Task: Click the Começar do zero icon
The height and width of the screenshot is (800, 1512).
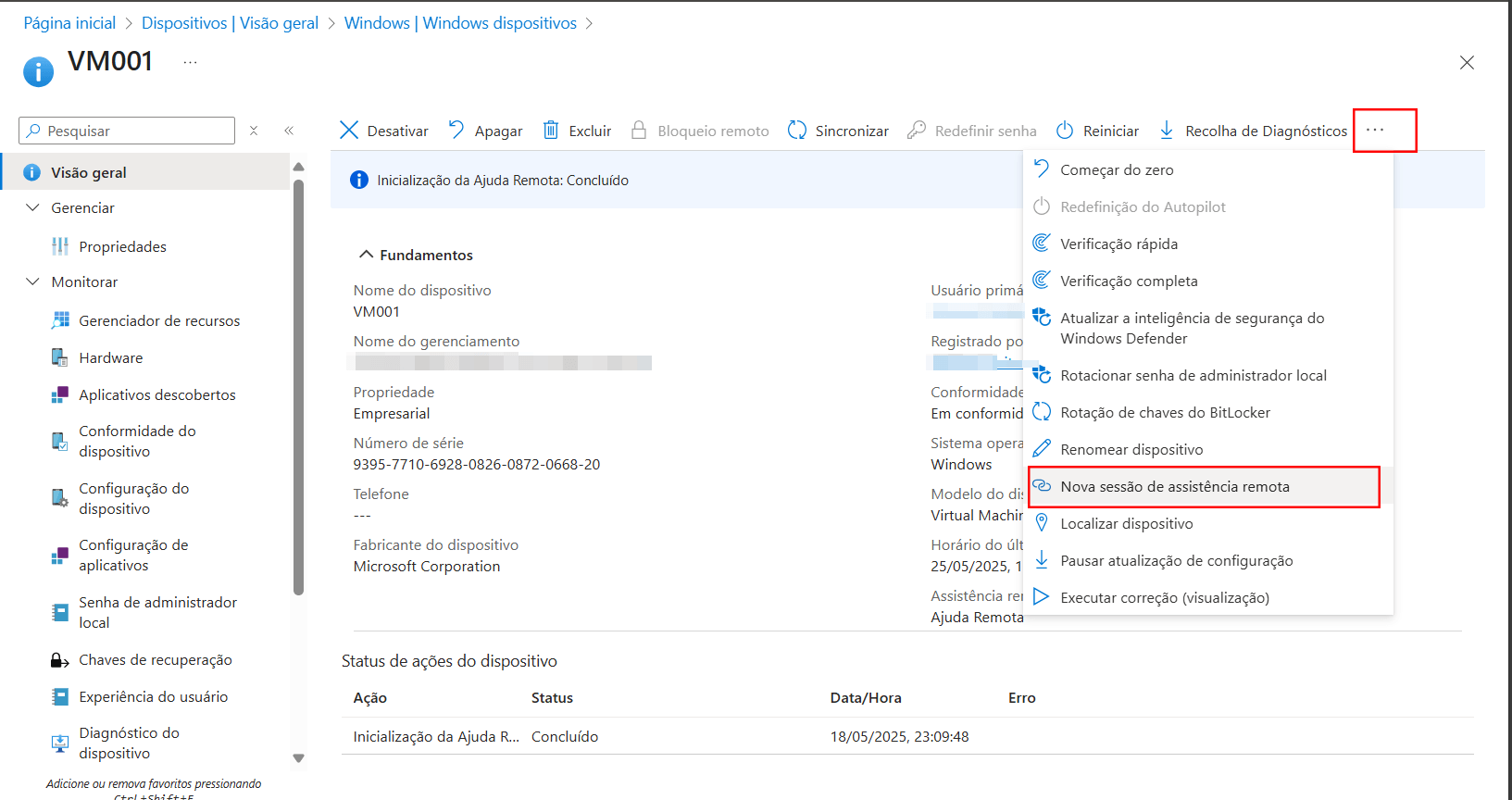Action: click(x=1042, y=169)
